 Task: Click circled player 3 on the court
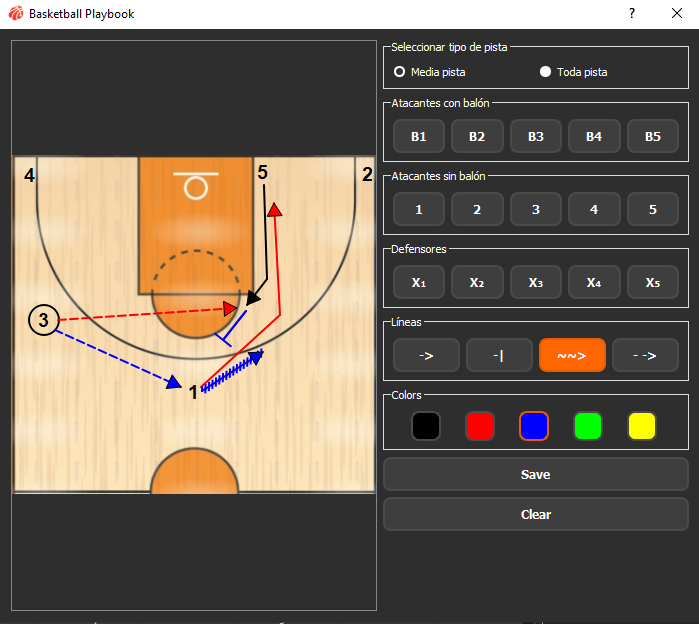point(43,320)
